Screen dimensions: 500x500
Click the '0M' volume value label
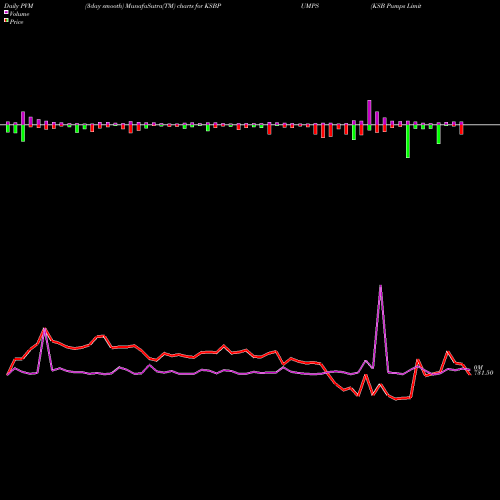[478, 367]
